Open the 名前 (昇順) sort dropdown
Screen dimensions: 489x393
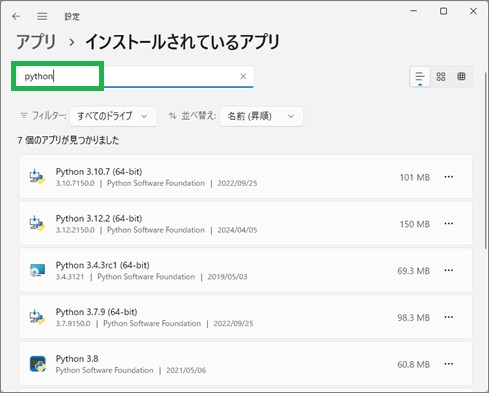[261, 116]
